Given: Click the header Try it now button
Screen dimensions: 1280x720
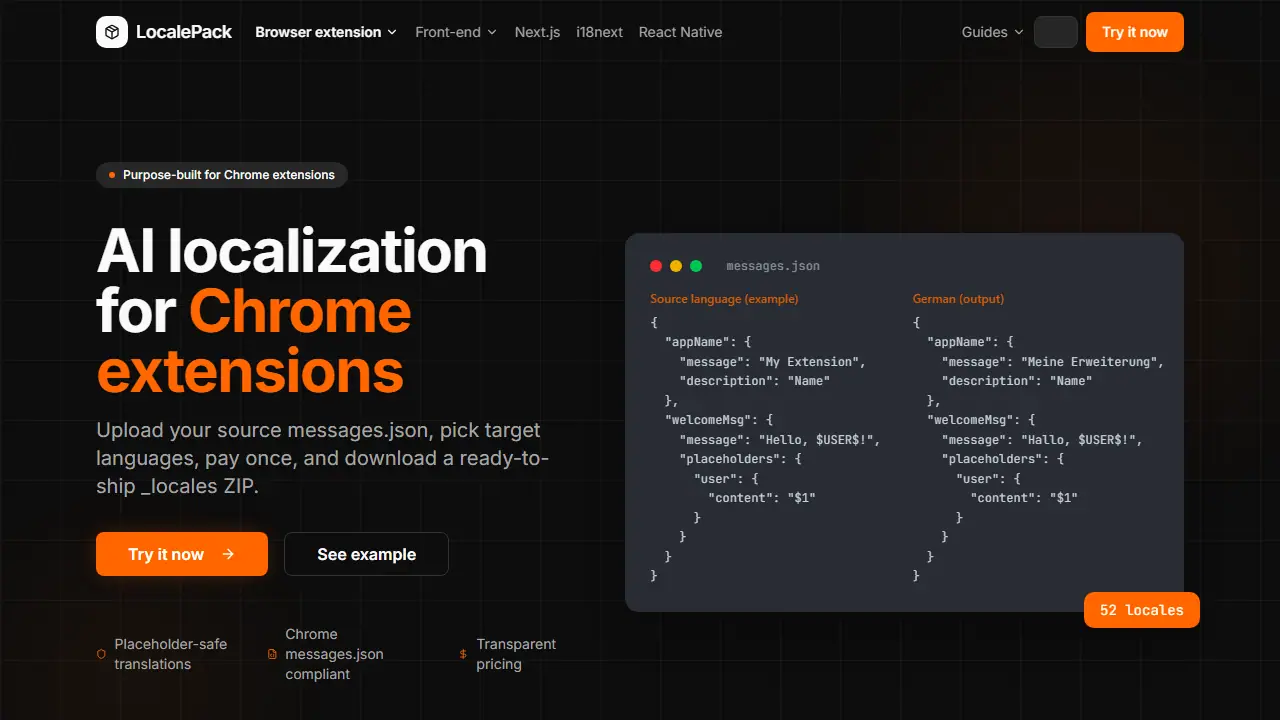Looking at the screenshot, I should coord(1135,32).
